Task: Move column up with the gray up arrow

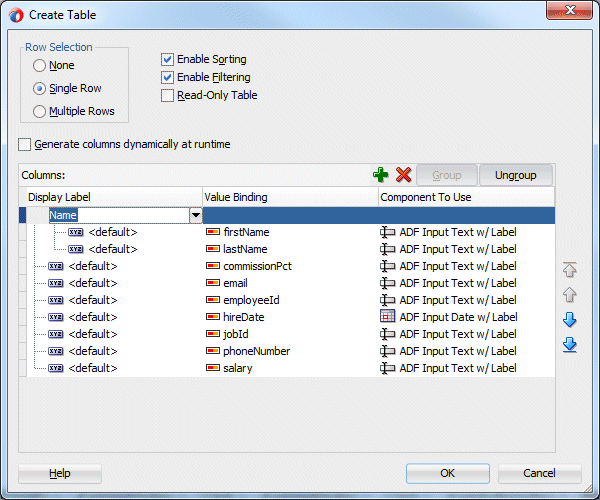Action: (569, 295)
